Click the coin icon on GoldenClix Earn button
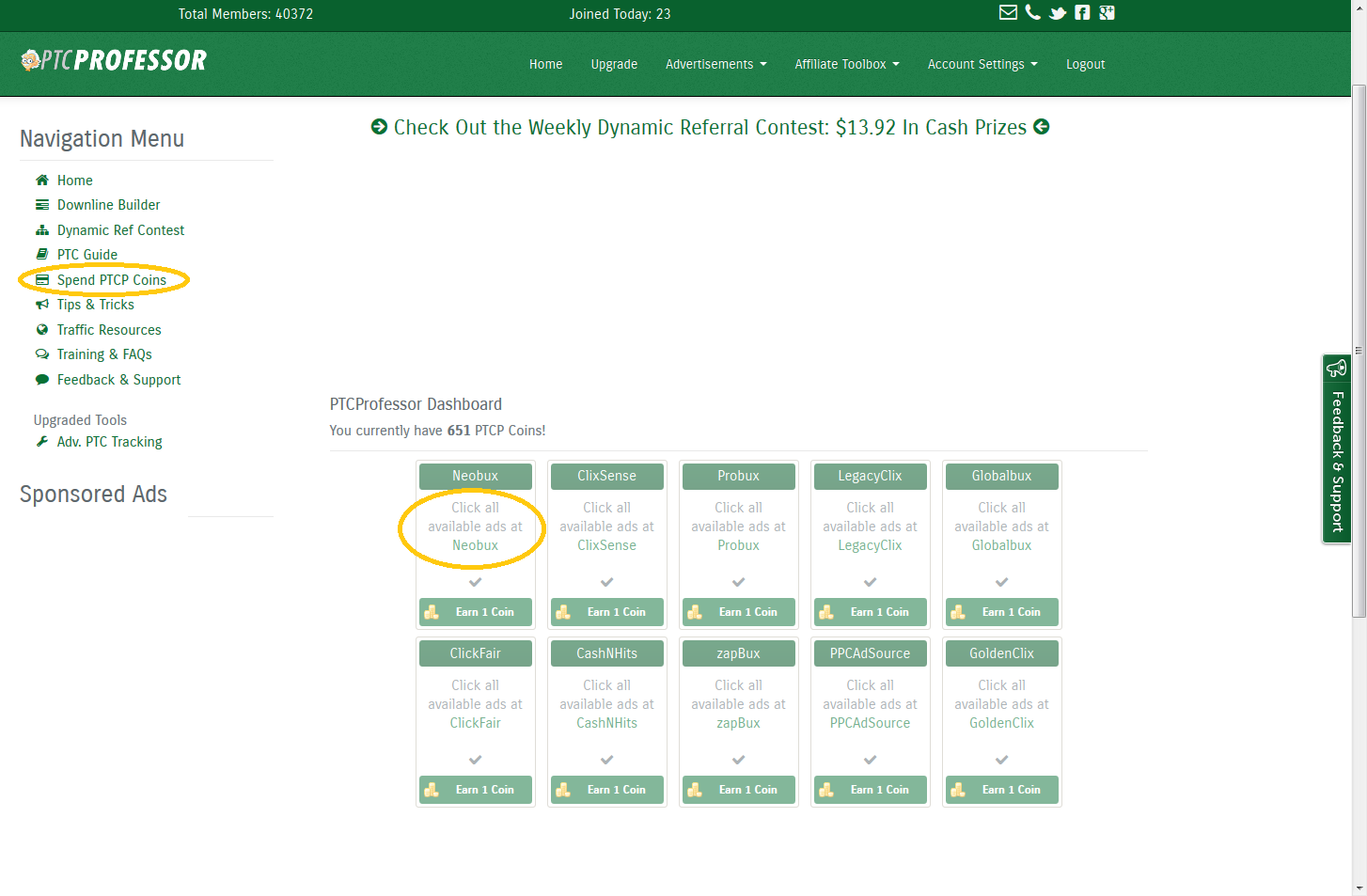 click(958, 790)
